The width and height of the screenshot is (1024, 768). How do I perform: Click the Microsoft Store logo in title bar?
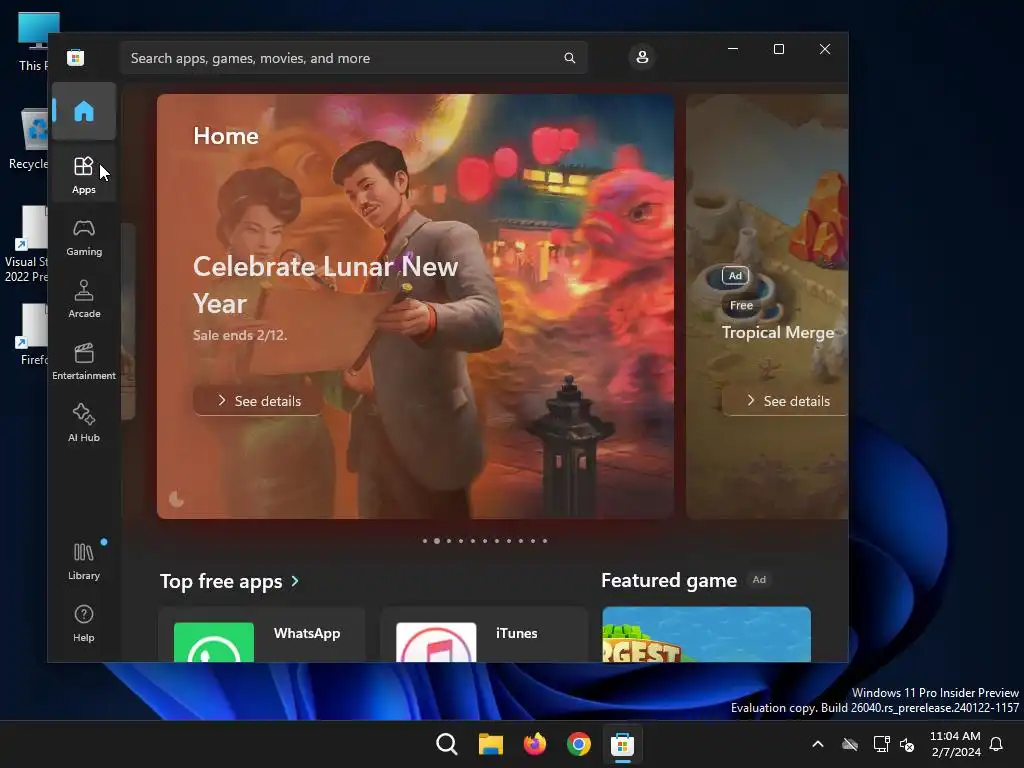pyautogui.click(x=76, y=57)
